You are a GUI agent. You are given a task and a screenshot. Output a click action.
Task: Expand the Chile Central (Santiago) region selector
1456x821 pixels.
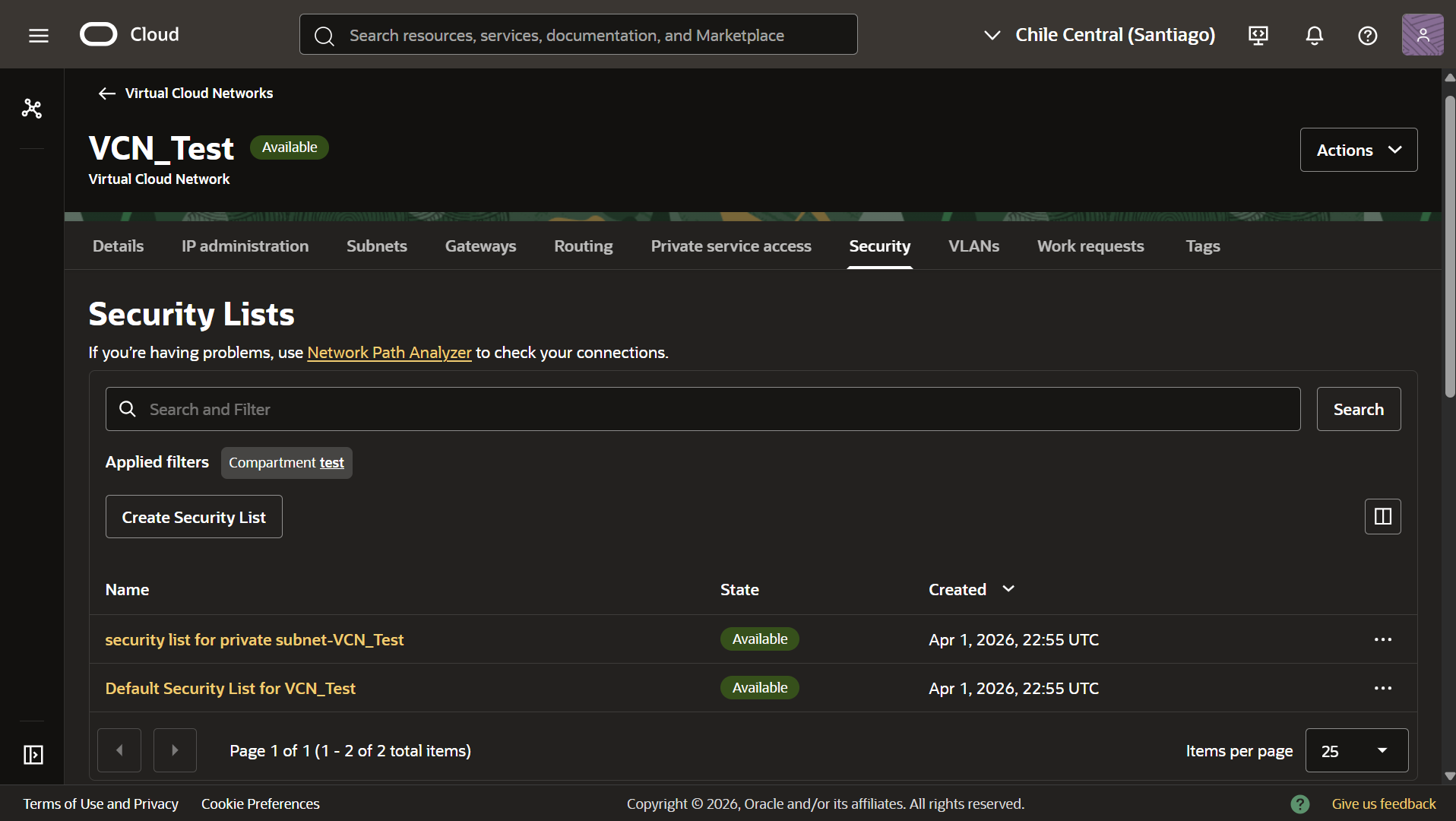[x=1100, y=35]
